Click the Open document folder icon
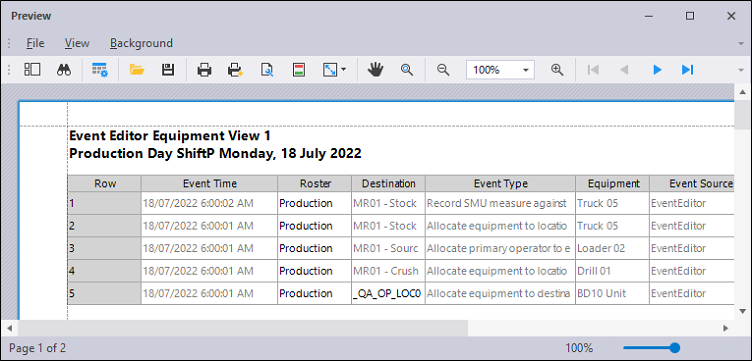 click(x=137, y=70)
